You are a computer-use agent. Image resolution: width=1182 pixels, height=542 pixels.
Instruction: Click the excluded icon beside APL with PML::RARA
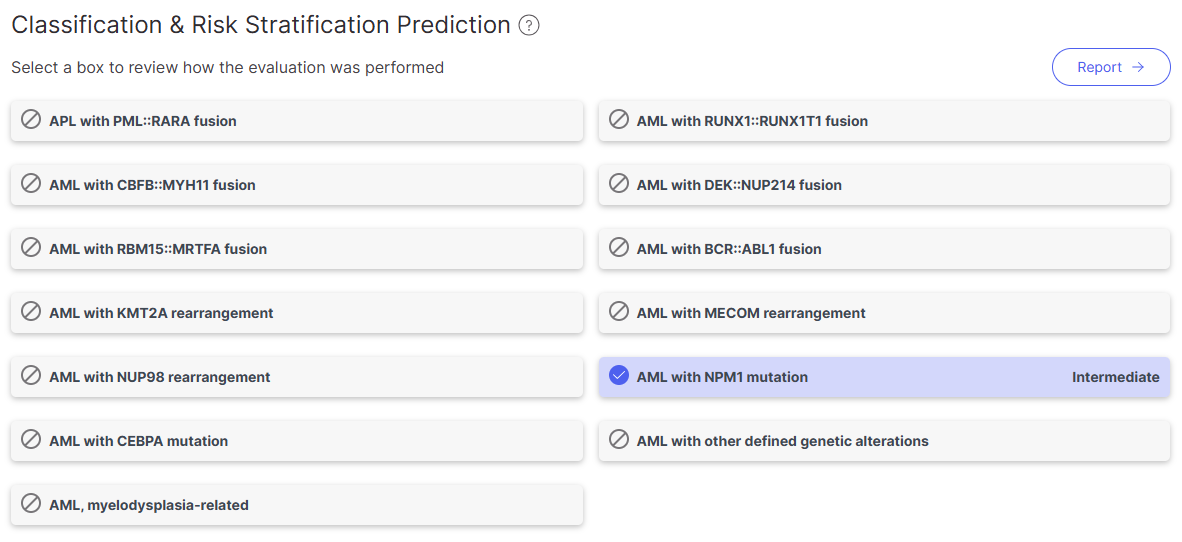pyautogui.click(x=31, y=121)
